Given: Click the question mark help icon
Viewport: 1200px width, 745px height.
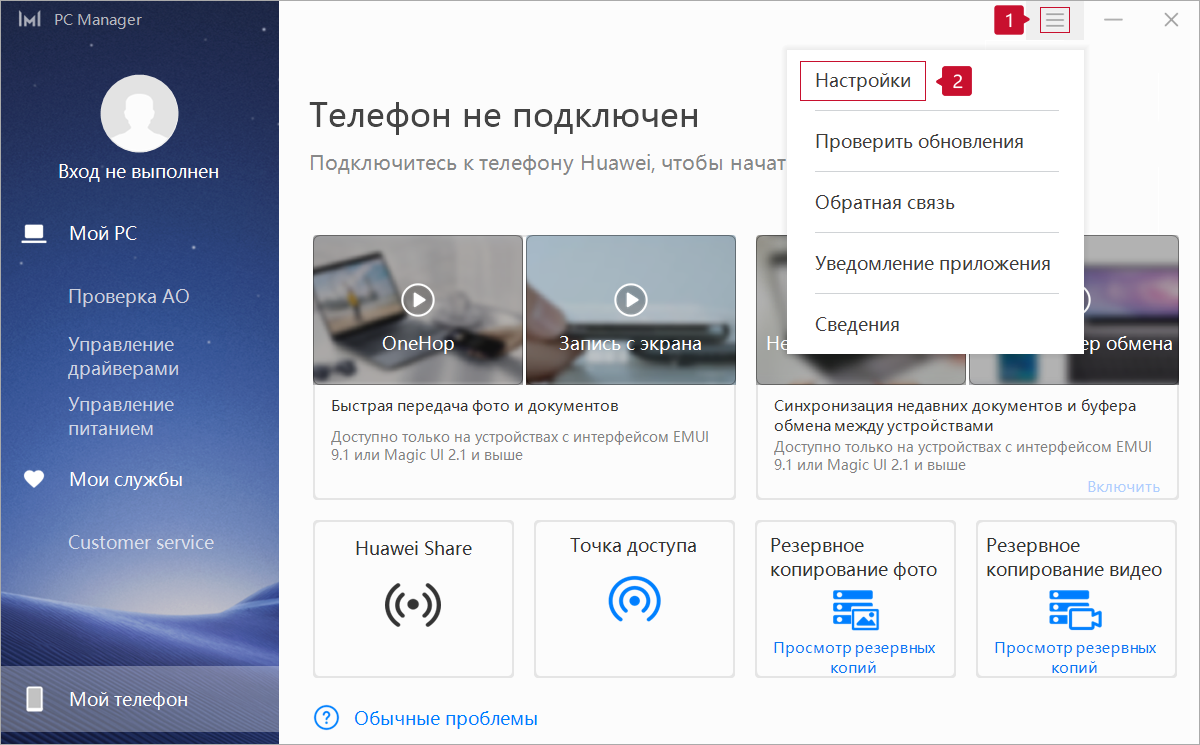Looking at the screenshot, I should point(327,718).
